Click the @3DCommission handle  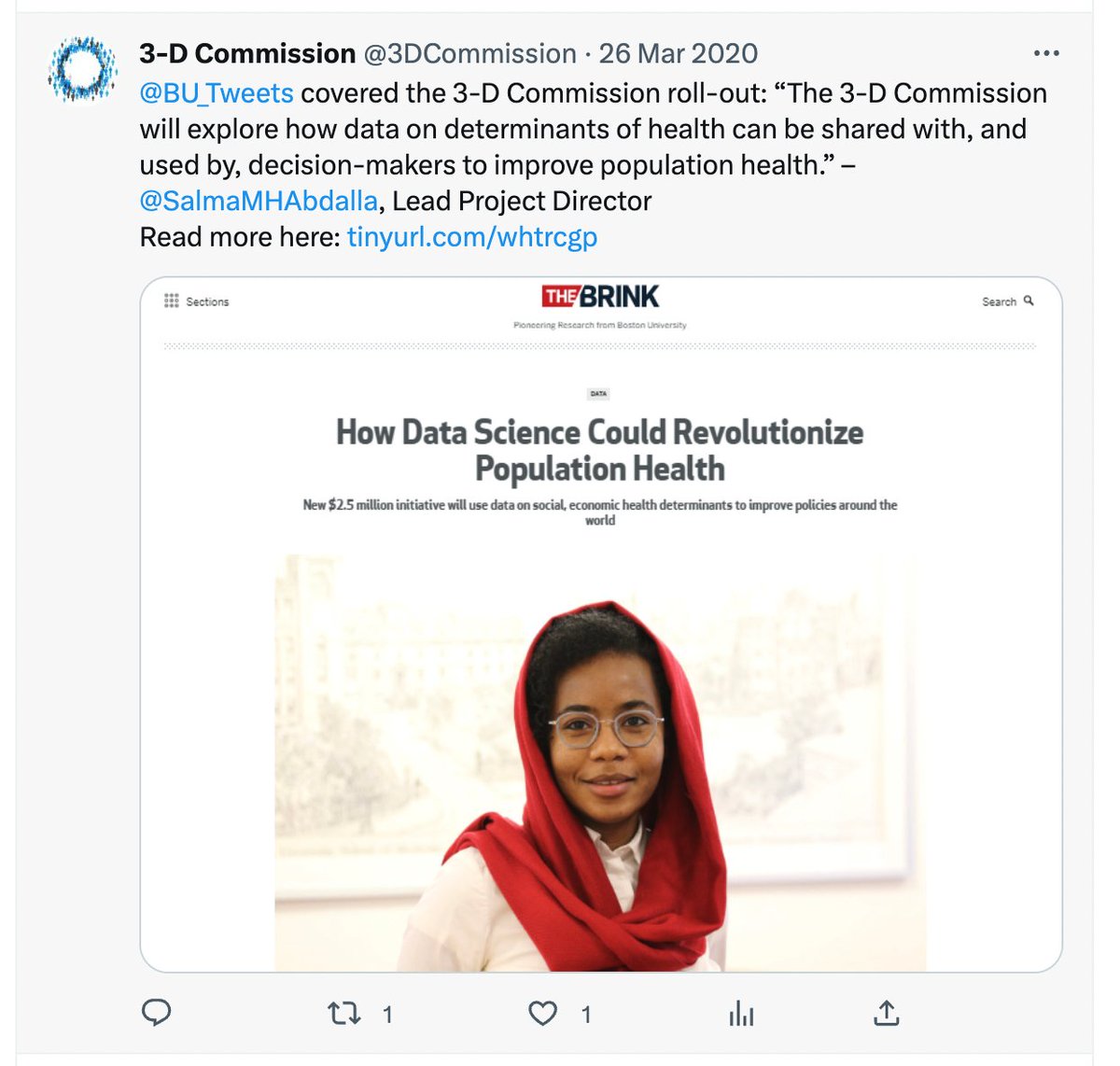point(469,53)
